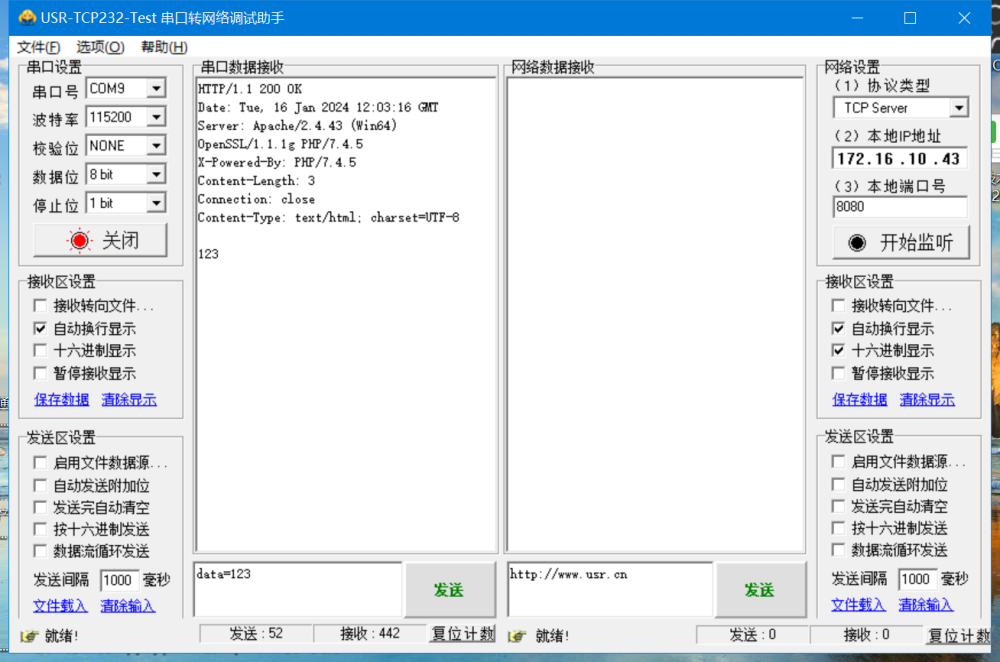Toggle serial 接收转向文件 checkbox
The image size is (1000, 662).
pyautogui.click(x=40, y=306)
